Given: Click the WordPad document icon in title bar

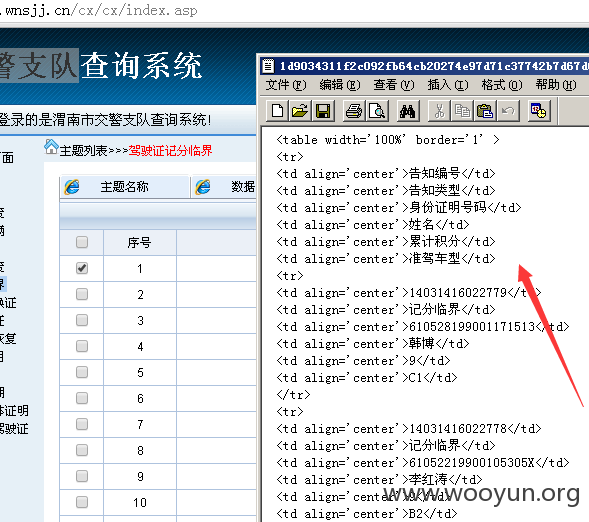Looking at the screenshot, I should point(268,66).
